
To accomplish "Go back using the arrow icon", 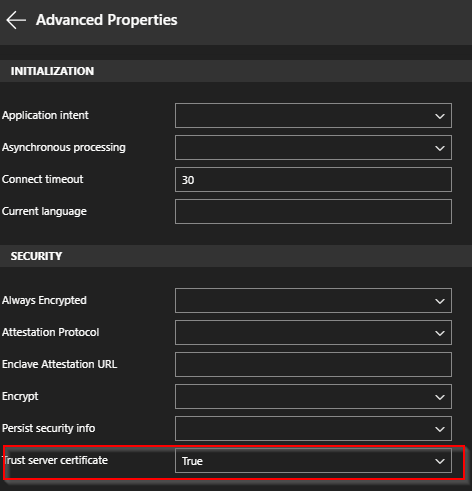I will point(16,20).
